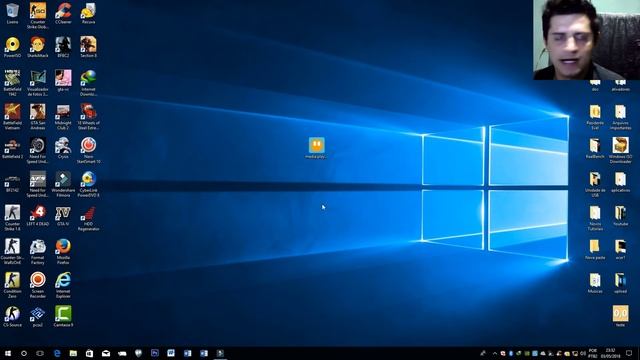
Task: Select the LEFT 4 DEAD shortcut
Action: point(38,216)
